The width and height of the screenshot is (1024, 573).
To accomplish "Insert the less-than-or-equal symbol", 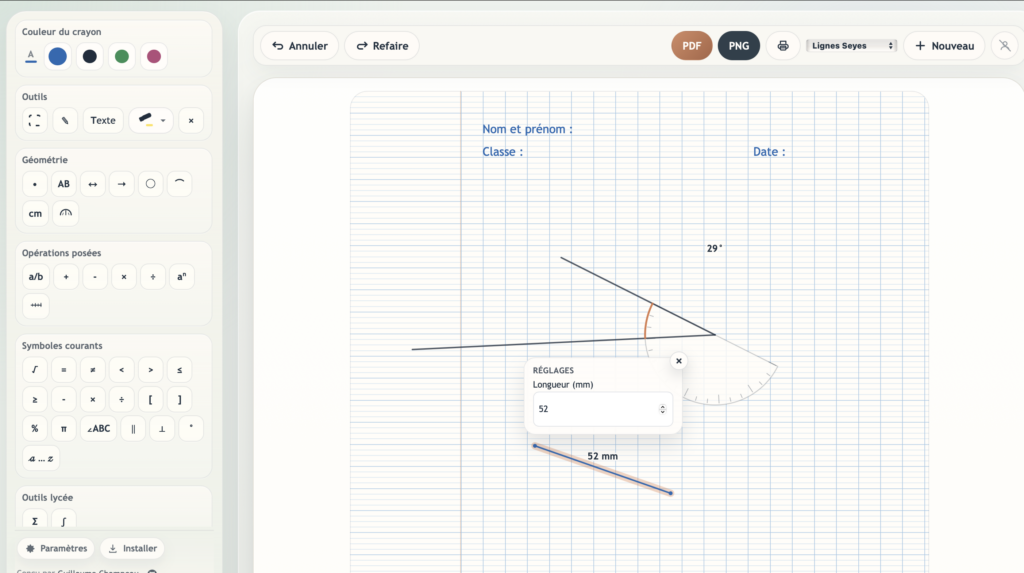I will (180, 370).
